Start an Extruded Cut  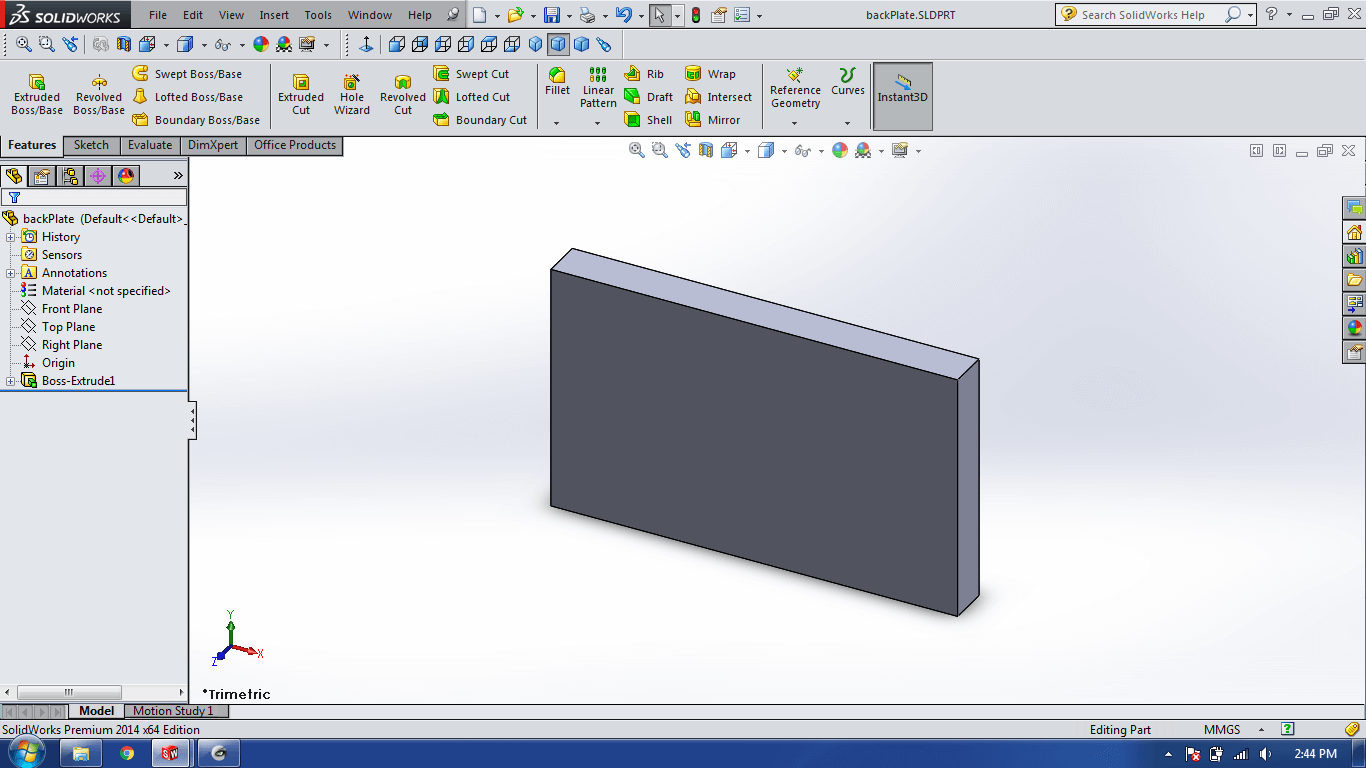301,95
